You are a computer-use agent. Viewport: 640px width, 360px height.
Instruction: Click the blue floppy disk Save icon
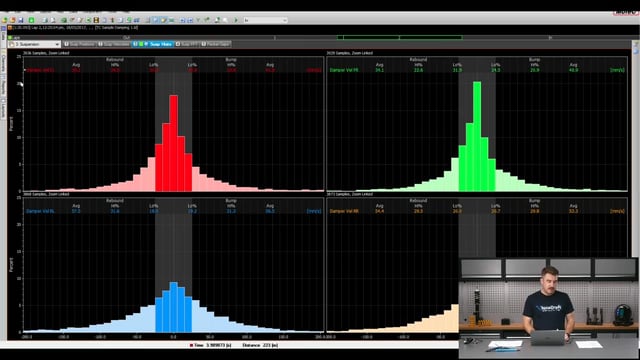21,20
